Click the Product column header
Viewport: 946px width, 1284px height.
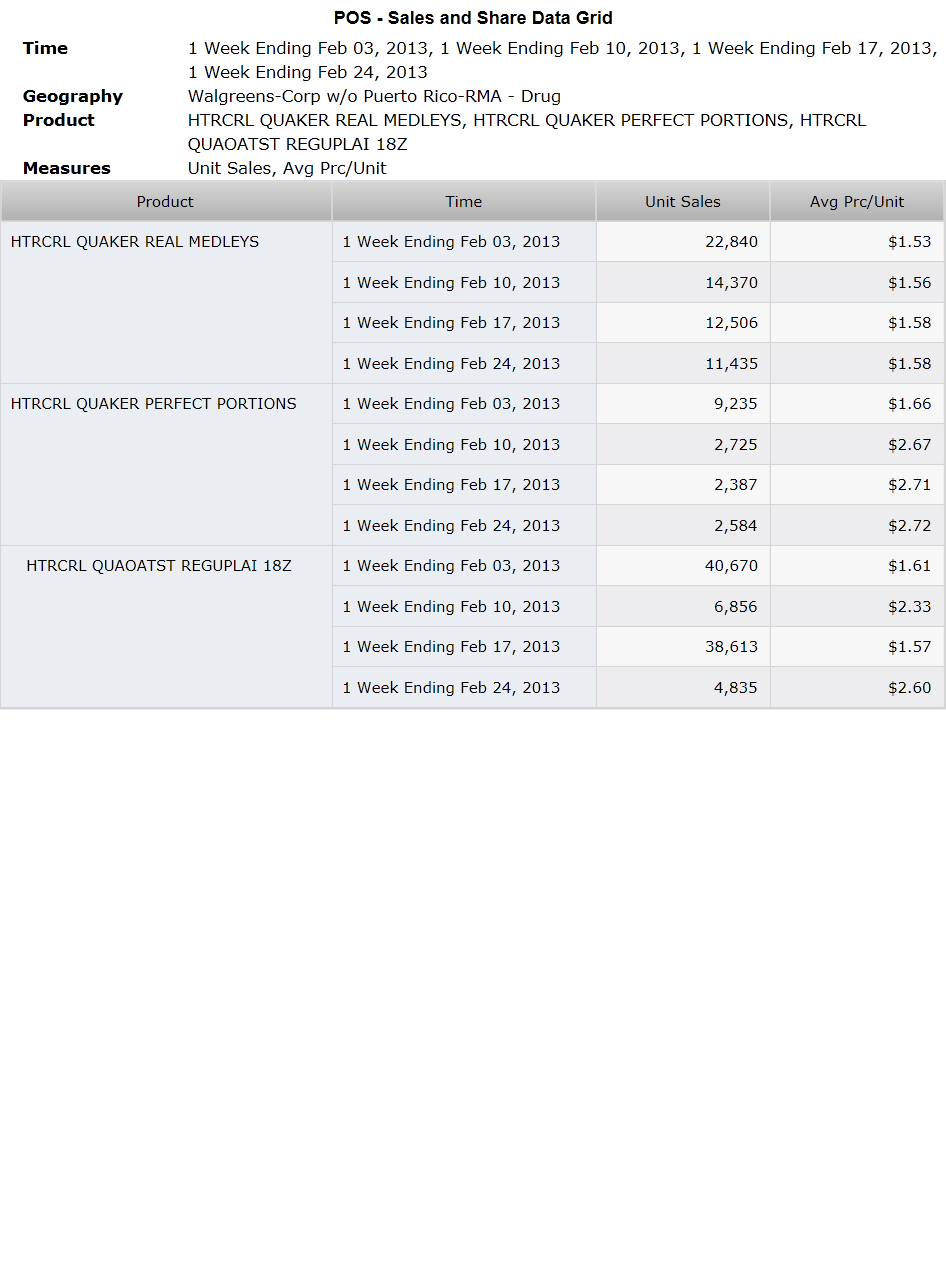tap(166, 202)
